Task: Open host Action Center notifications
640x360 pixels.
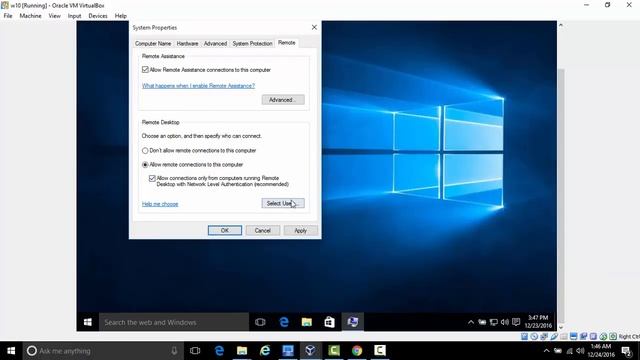Action: [627, 351]
